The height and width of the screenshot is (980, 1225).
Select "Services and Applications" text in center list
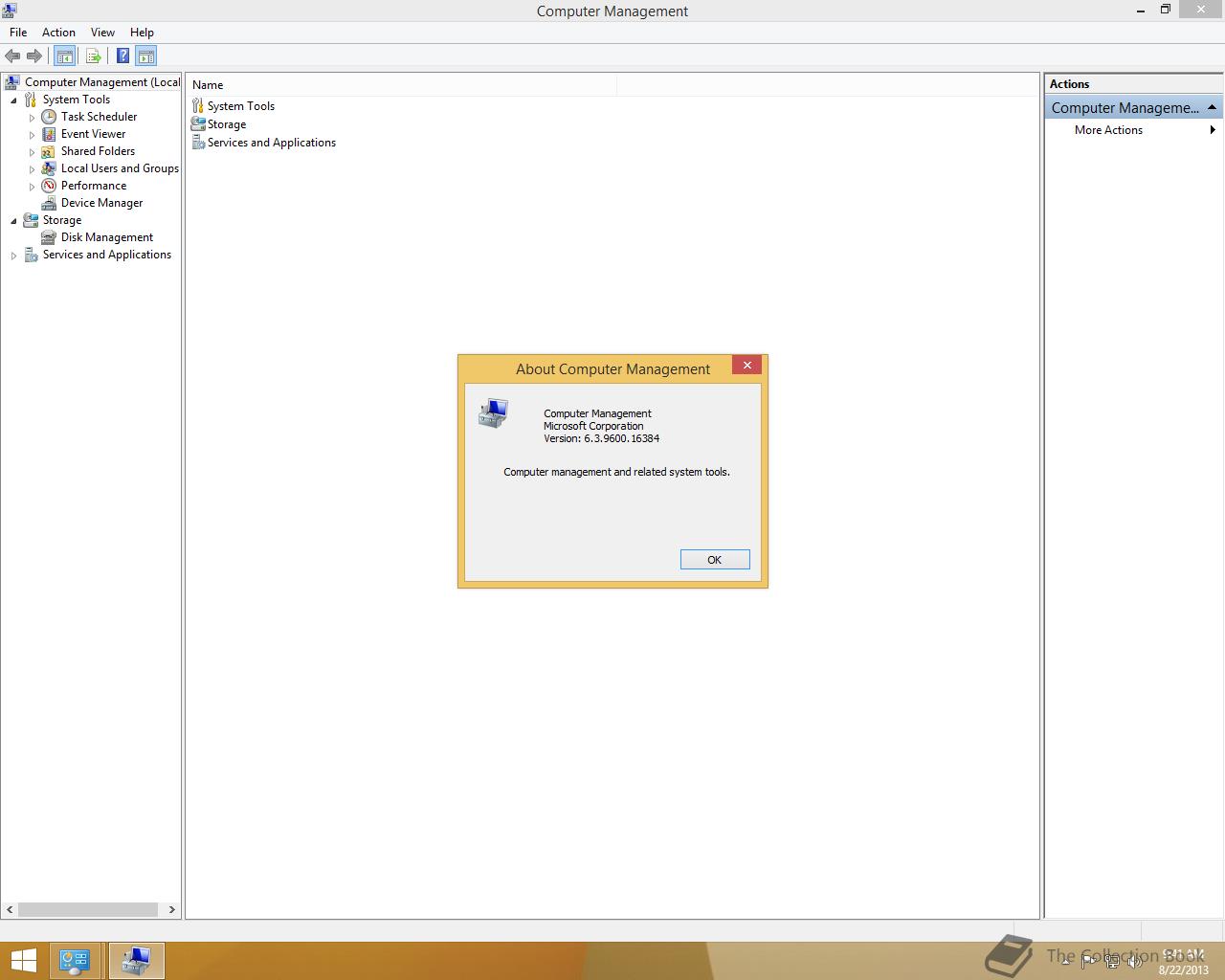[x=272, y=143]
